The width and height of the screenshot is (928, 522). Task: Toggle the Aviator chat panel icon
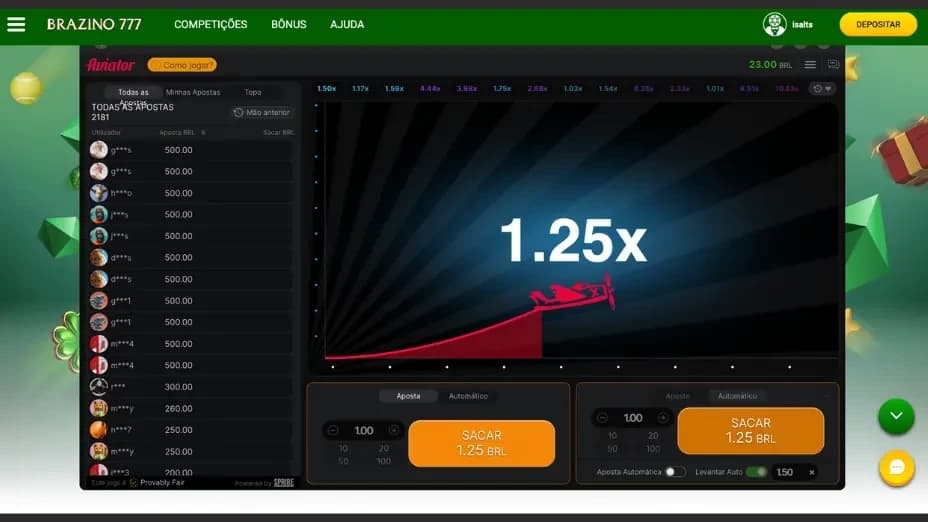(x=833, y=65)
